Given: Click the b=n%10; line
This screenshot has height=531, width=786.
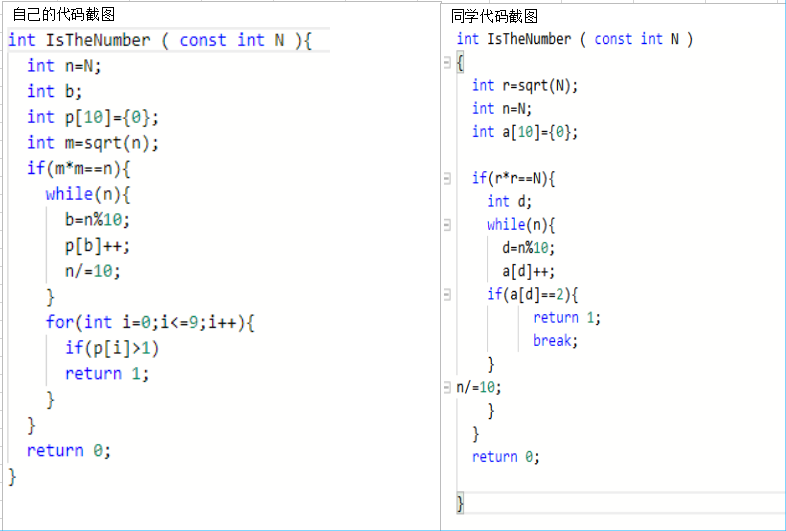Looking at the screenshot, I should (x=98, y=220).
